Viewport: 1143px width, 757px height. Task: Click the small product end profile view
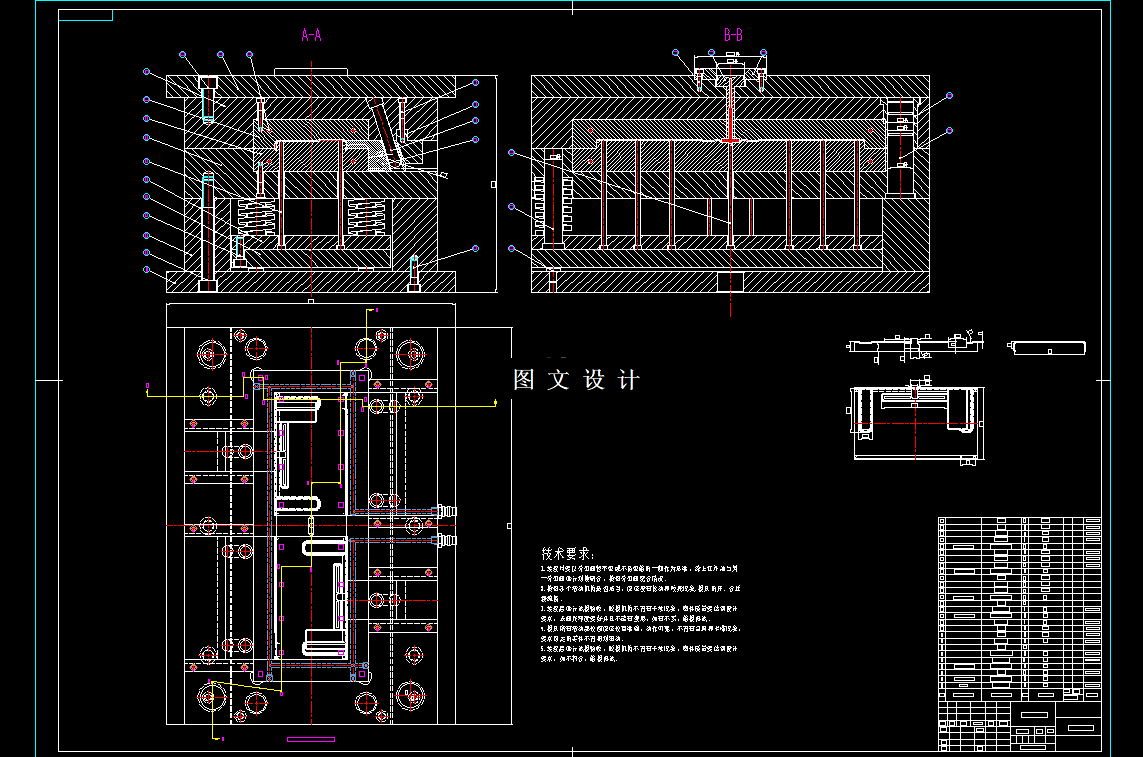point(1047,348)
